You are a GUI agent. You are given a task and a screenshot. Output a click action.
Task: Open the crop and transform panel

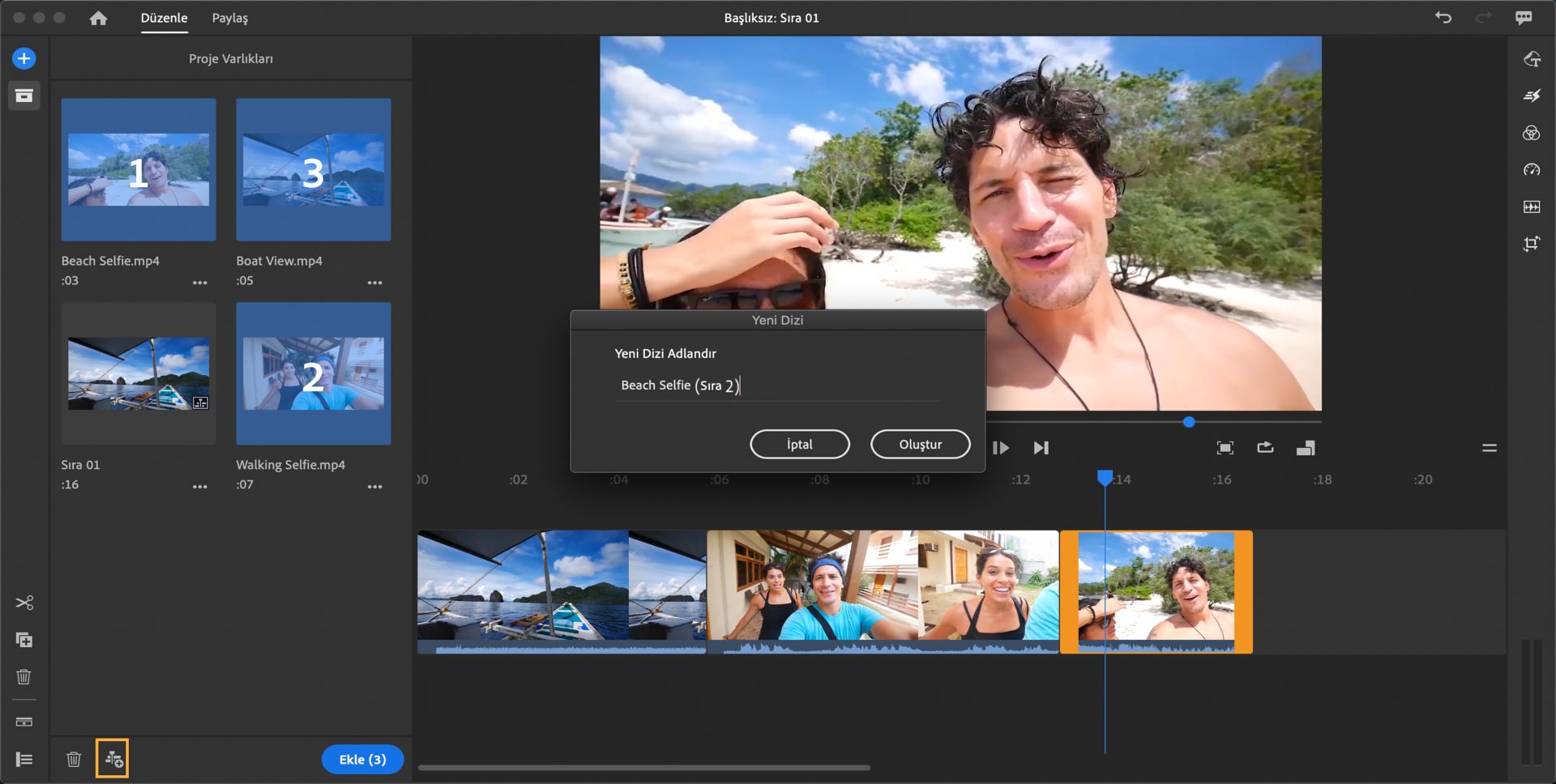[x=1531, y=244]
